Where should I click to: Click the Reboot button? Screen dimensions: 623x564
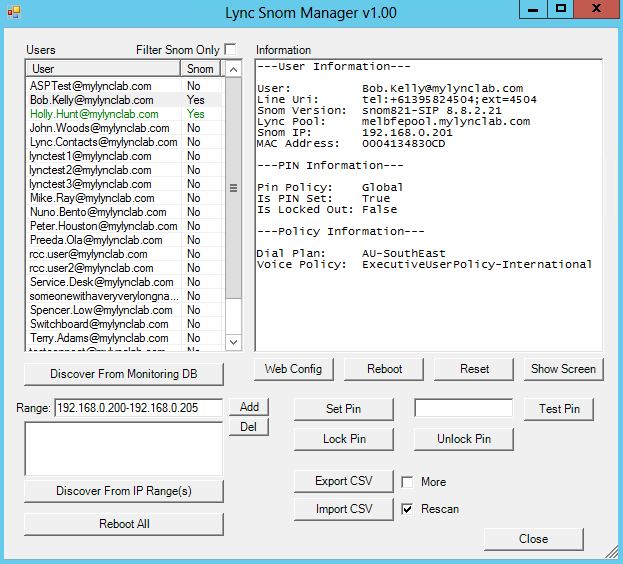[384, 369]
